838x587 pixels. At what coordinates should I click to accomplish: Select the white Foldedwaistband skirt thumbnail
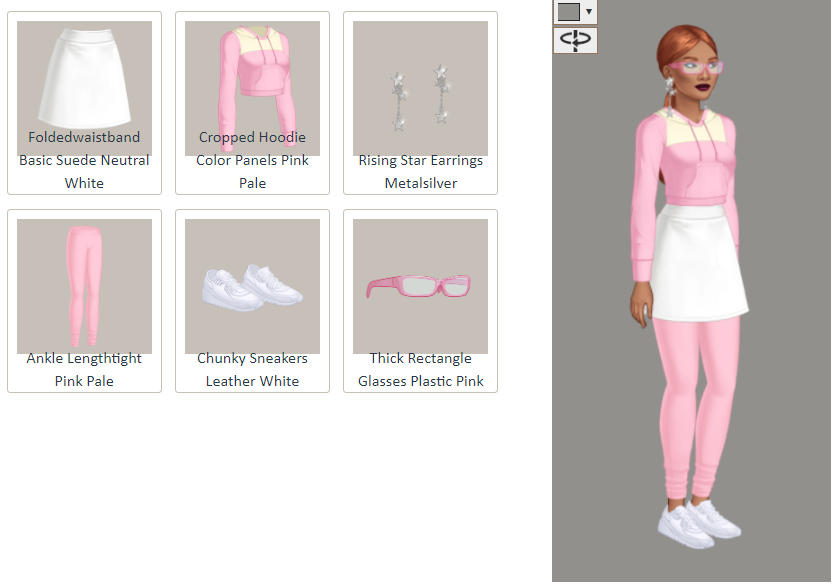(x=84, y=88)
